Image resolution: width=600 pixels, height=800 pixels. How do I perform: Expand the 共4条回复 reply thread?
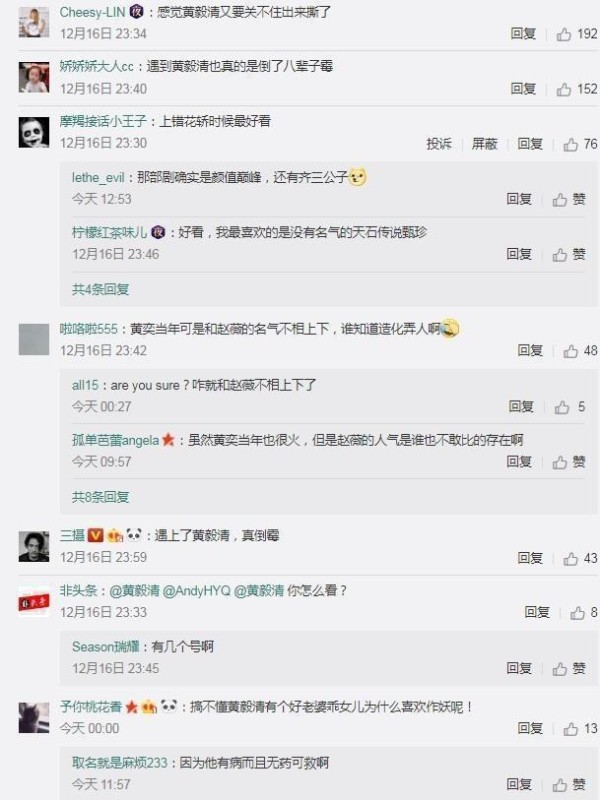[x=101, y=289]
